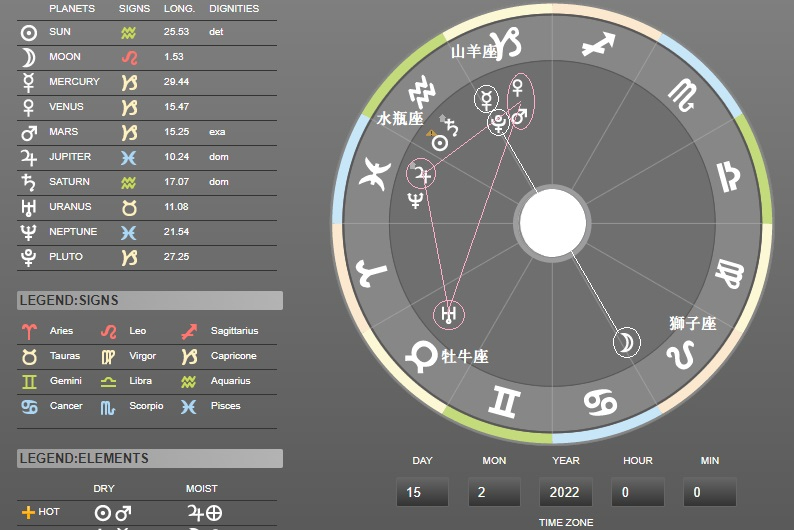Select the HOUR input field
The height and width of the screenshot is (530, 794).
point(637,492)
